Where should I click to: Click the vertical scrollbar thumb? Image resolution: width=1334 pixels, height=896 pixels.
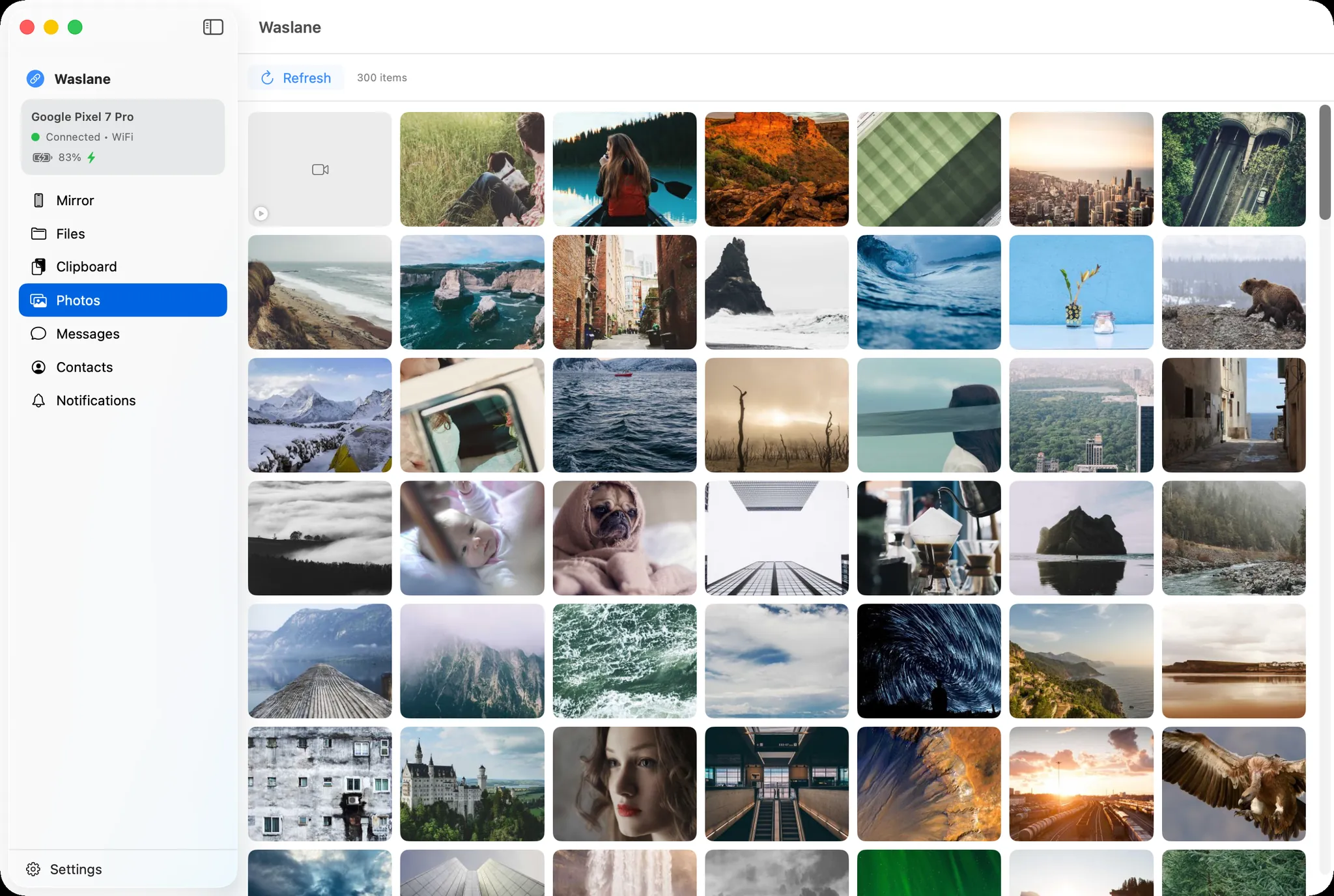[x=1325, y=162]
